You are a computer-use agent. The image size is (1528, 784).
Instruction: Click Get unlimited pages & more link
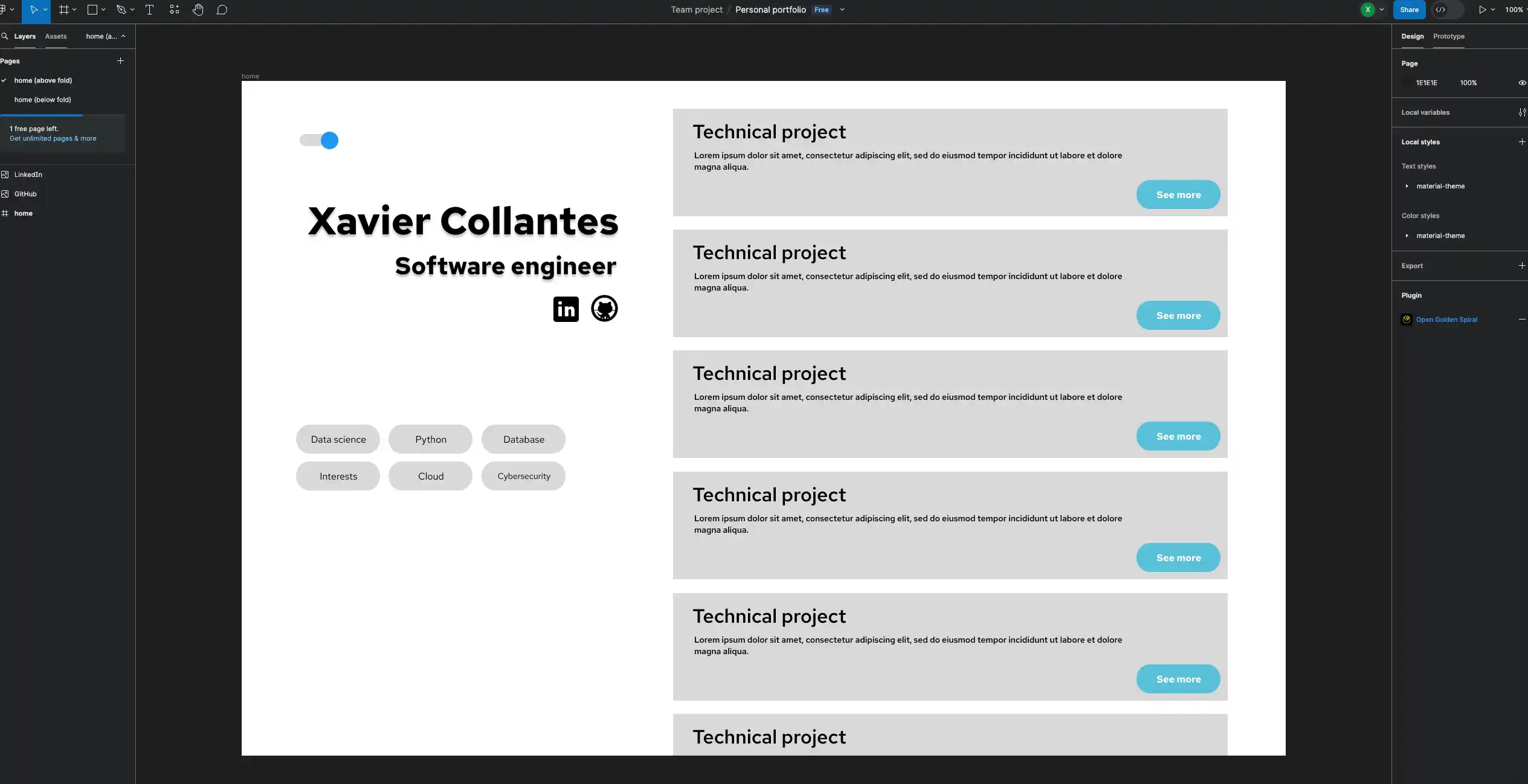(53, 138)
